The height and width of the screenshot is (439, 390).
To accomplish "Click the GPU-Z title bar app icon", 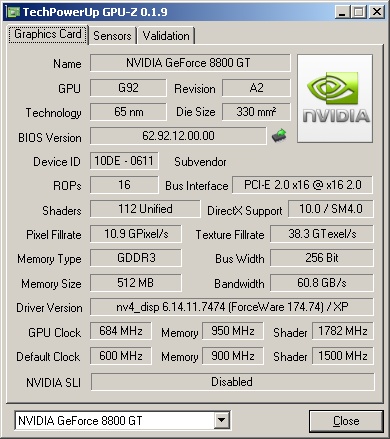I will 14,12.
